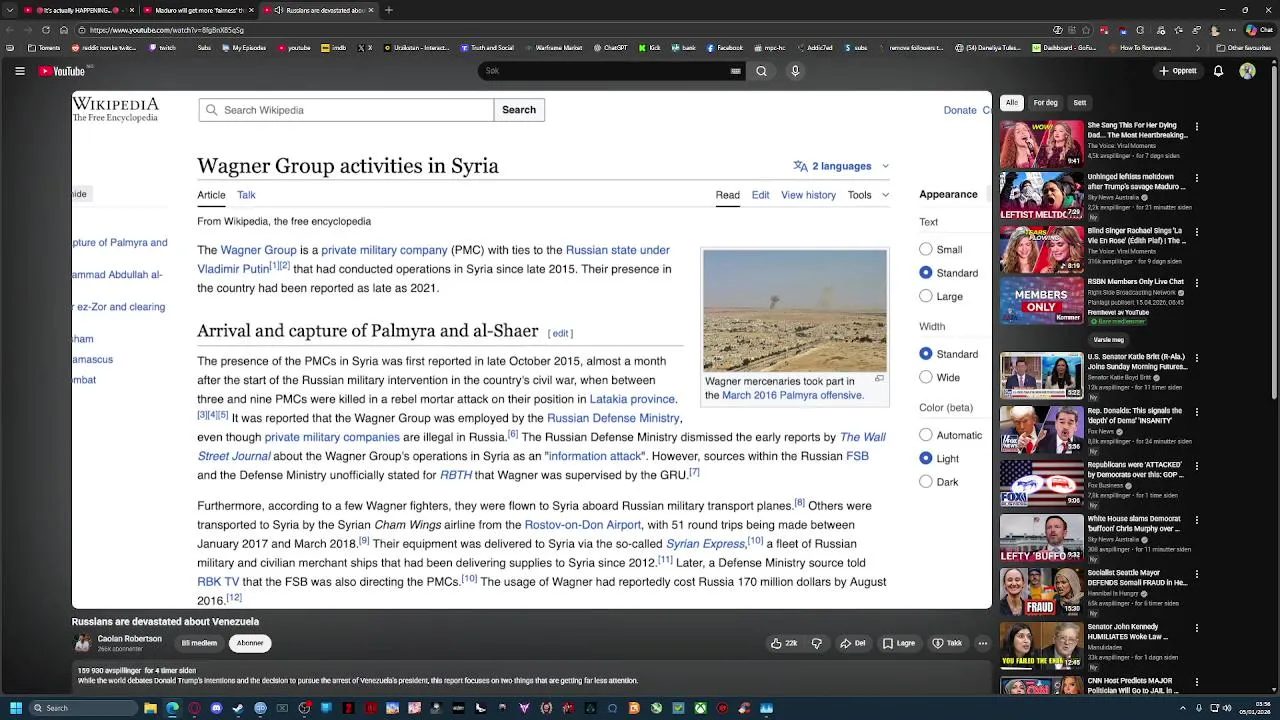This screenshot has height=720, width=1280.
Task: Dislike the video with the thumbs-down
Action: tap(817, 643)
